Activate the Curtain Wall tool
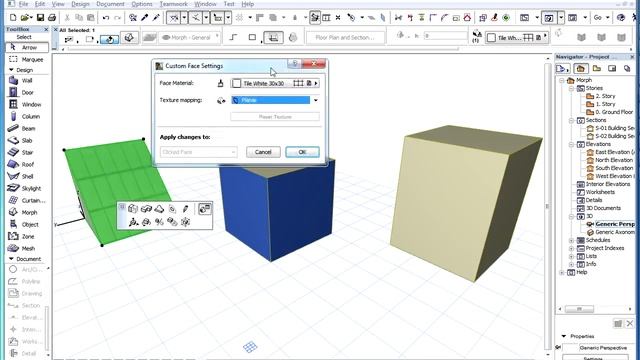Image resolution: width=640 pixels, height=360 pixels. point(27,200)
